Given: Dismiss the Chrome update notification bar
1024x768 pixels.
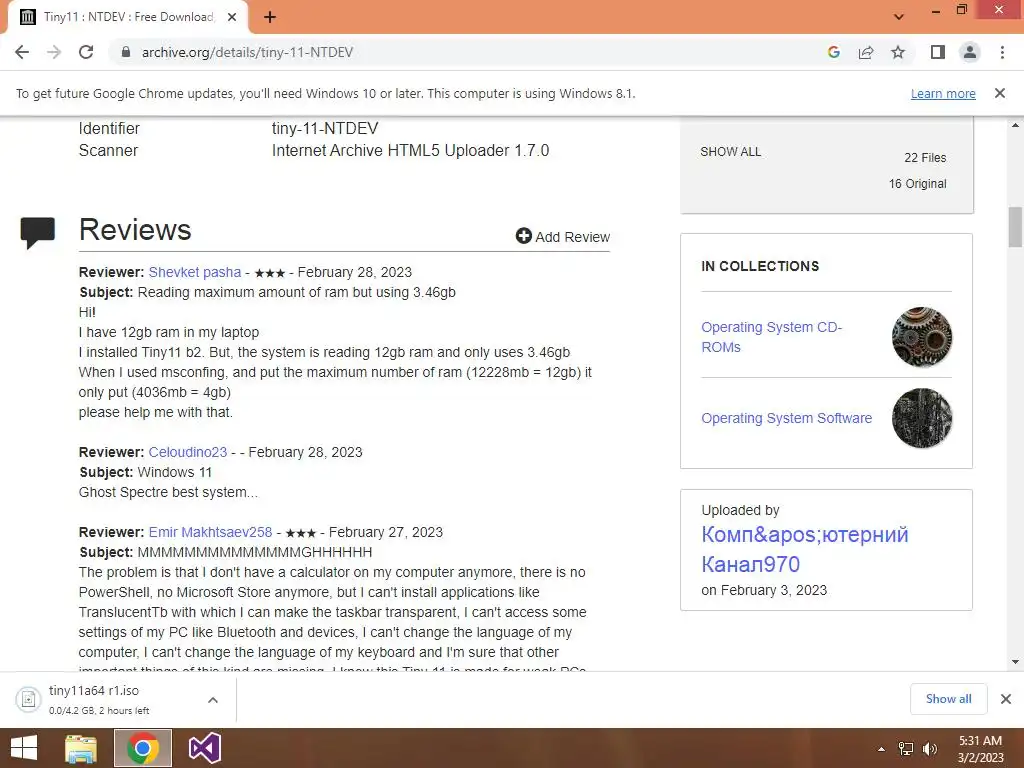Looking at the screenshot, I should [1000, 93].
